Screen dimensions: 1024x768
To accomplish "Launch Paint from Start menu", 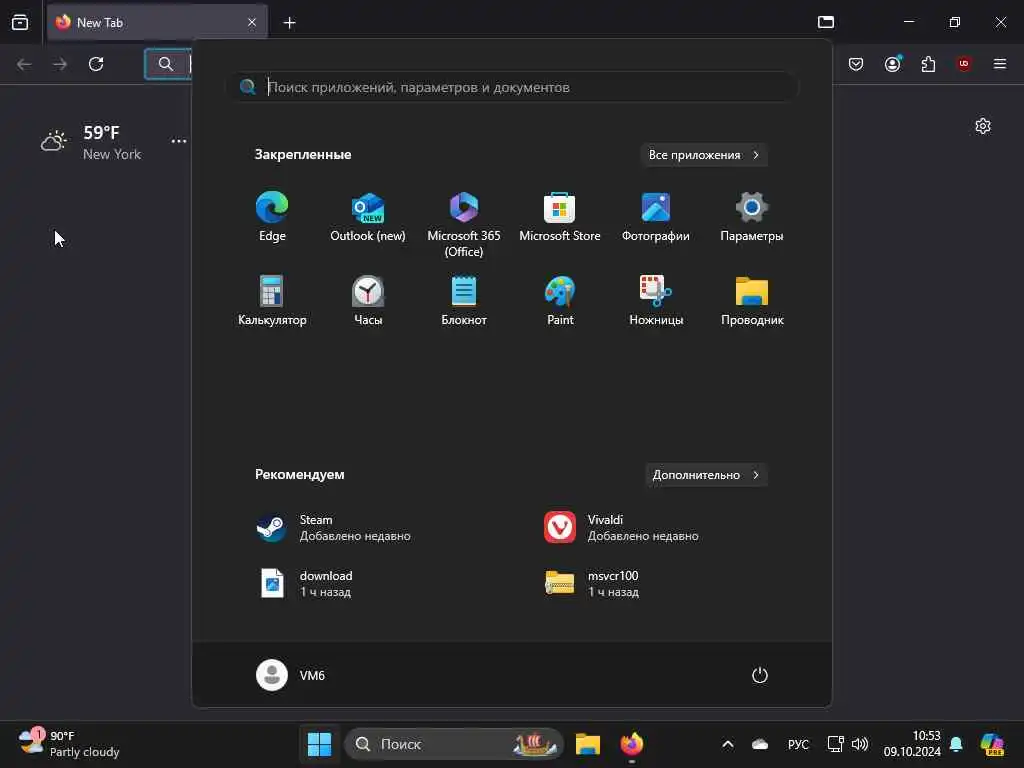I will click(560, 300).
